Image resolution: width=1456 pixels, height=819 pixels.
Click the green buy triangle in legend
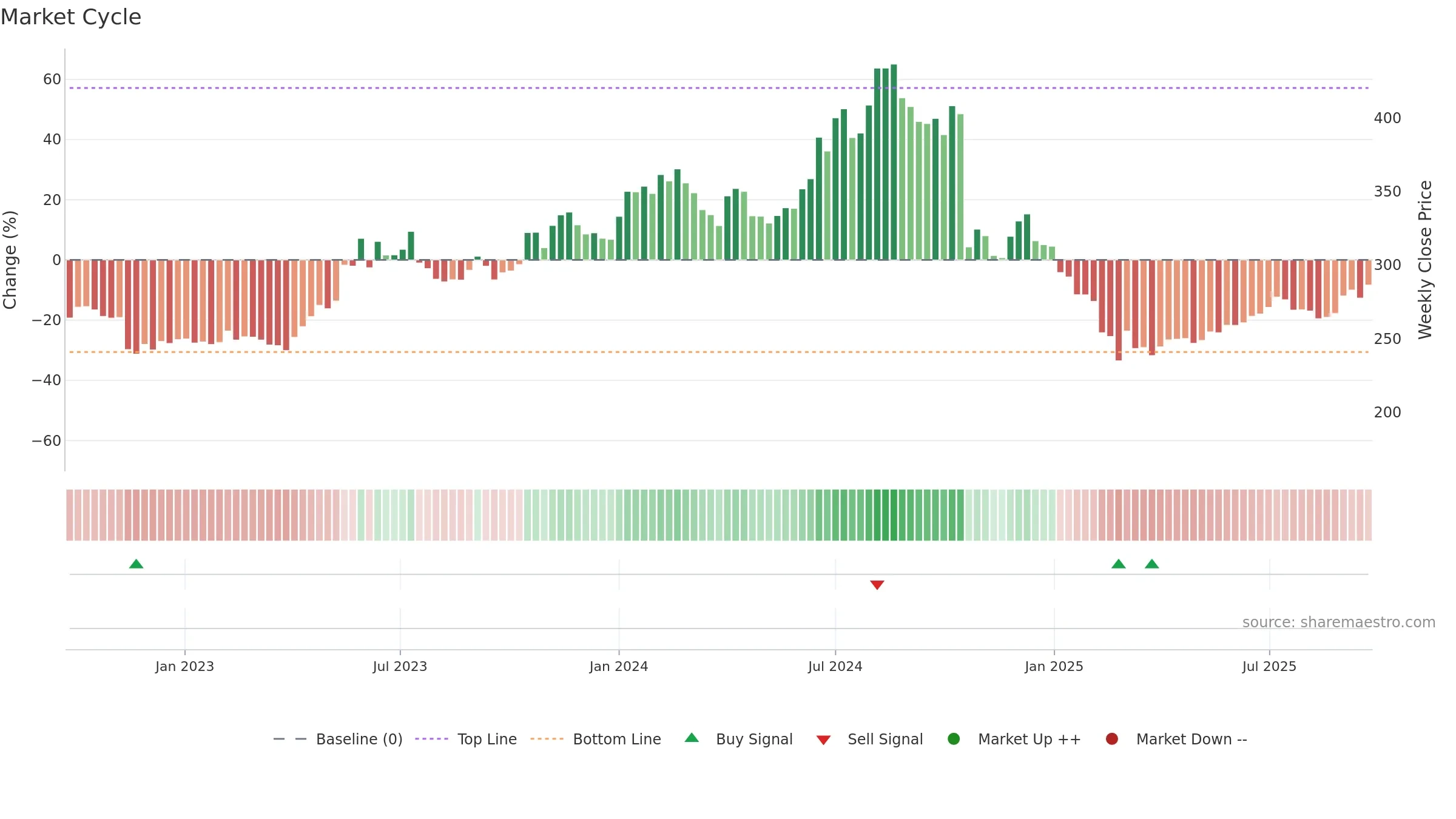pos(692,738)
